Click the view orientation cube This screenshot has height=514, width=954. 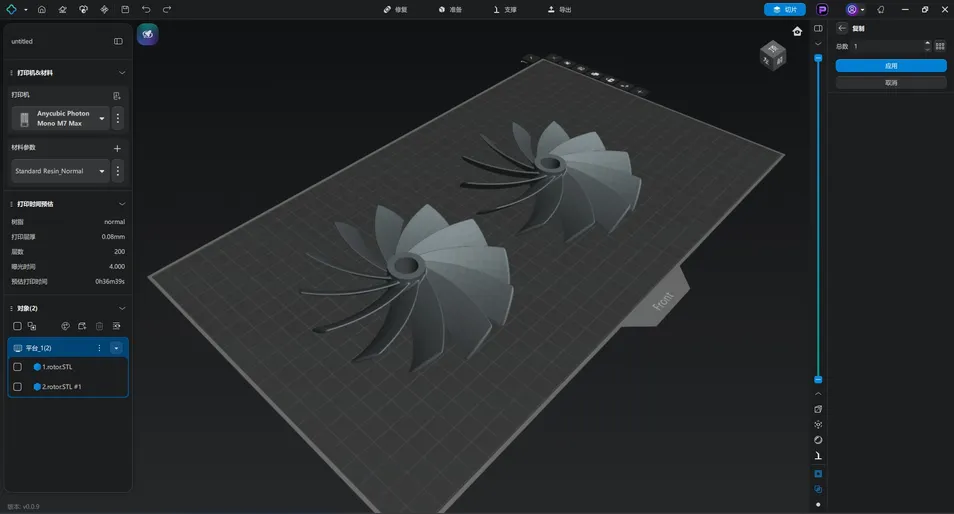click(x=773, y=56)
